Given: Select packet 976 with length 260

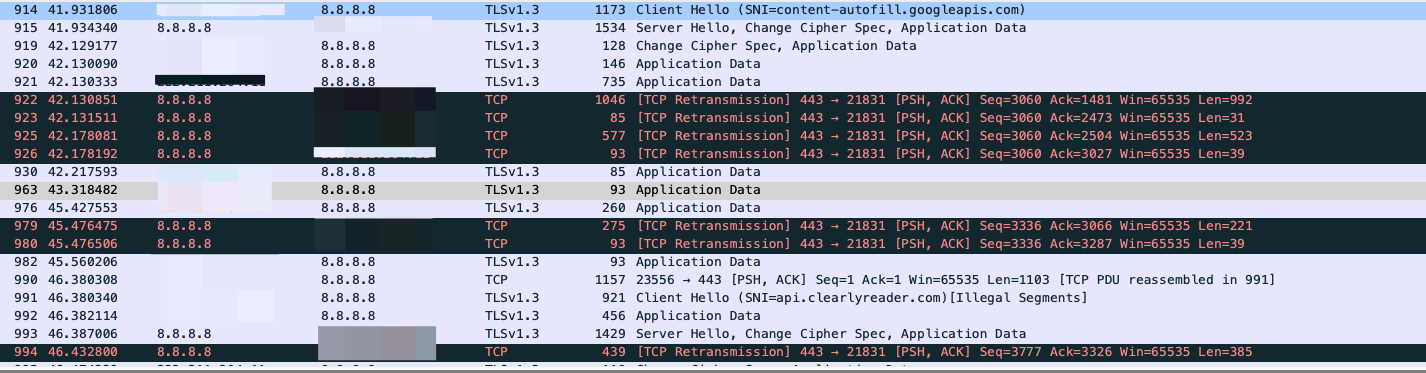Looking at the screenshot, I should tap(713, 208).
